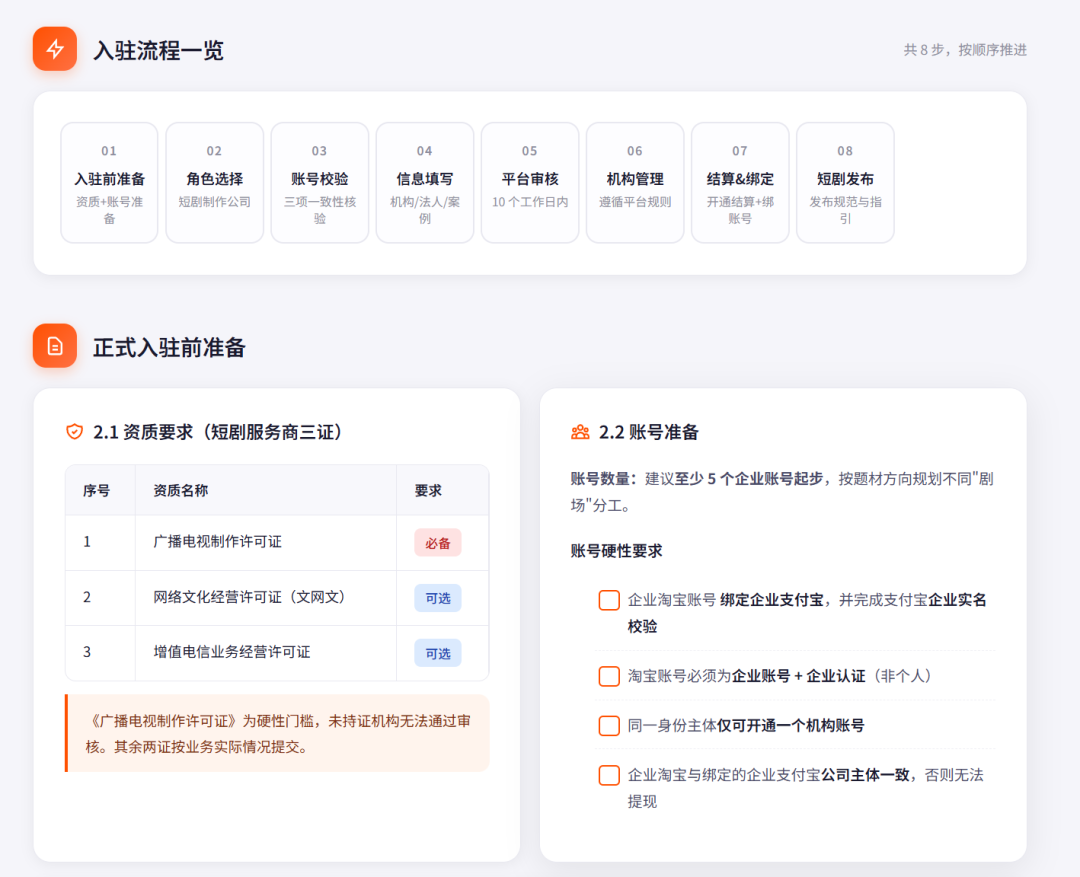Click the 正式入驻前准备 section heading
Screen dimensions: 1080x877
click(169, 347)
